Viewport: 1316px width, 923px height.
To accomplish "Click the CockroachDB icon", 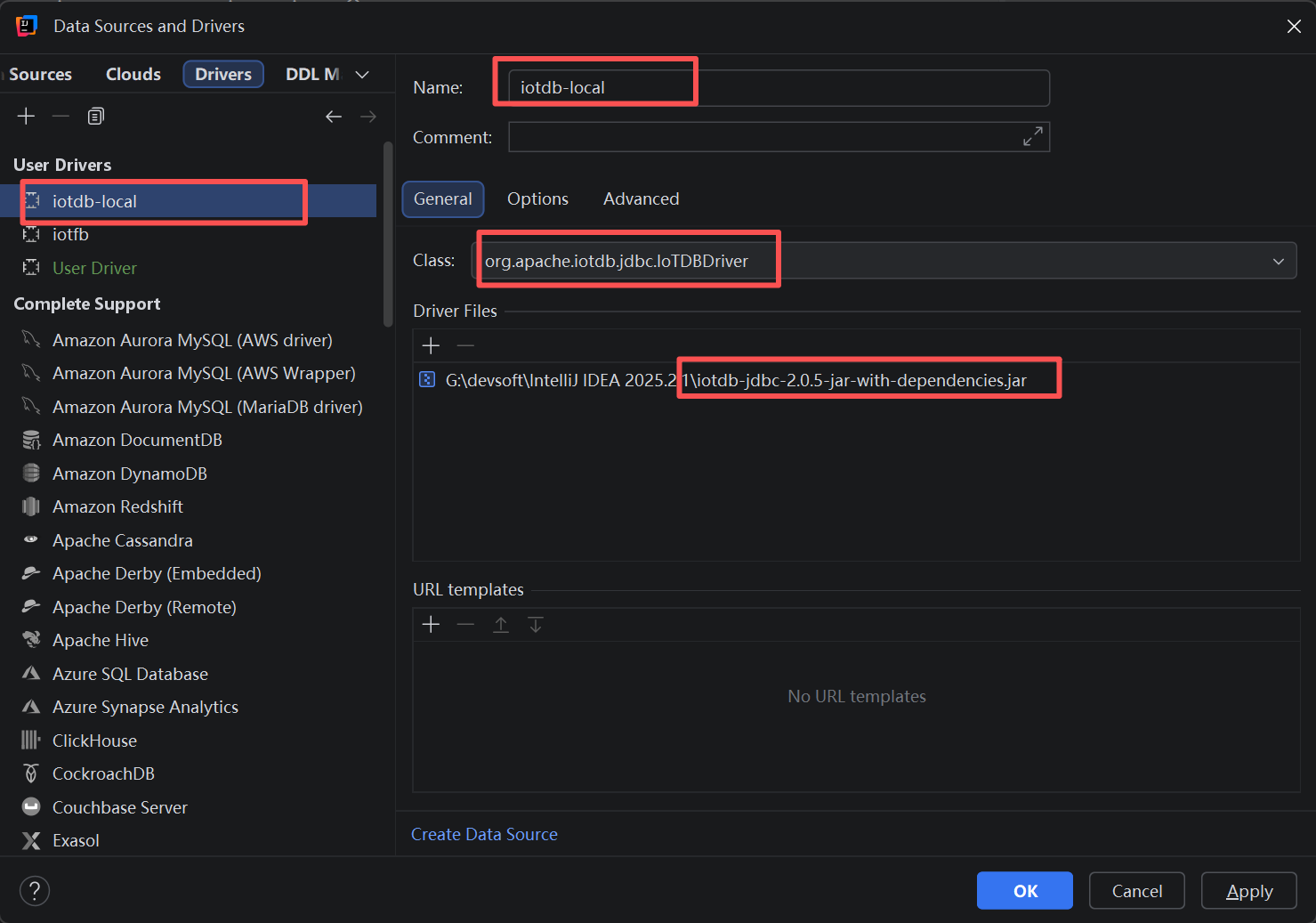I will coord(31,773).
